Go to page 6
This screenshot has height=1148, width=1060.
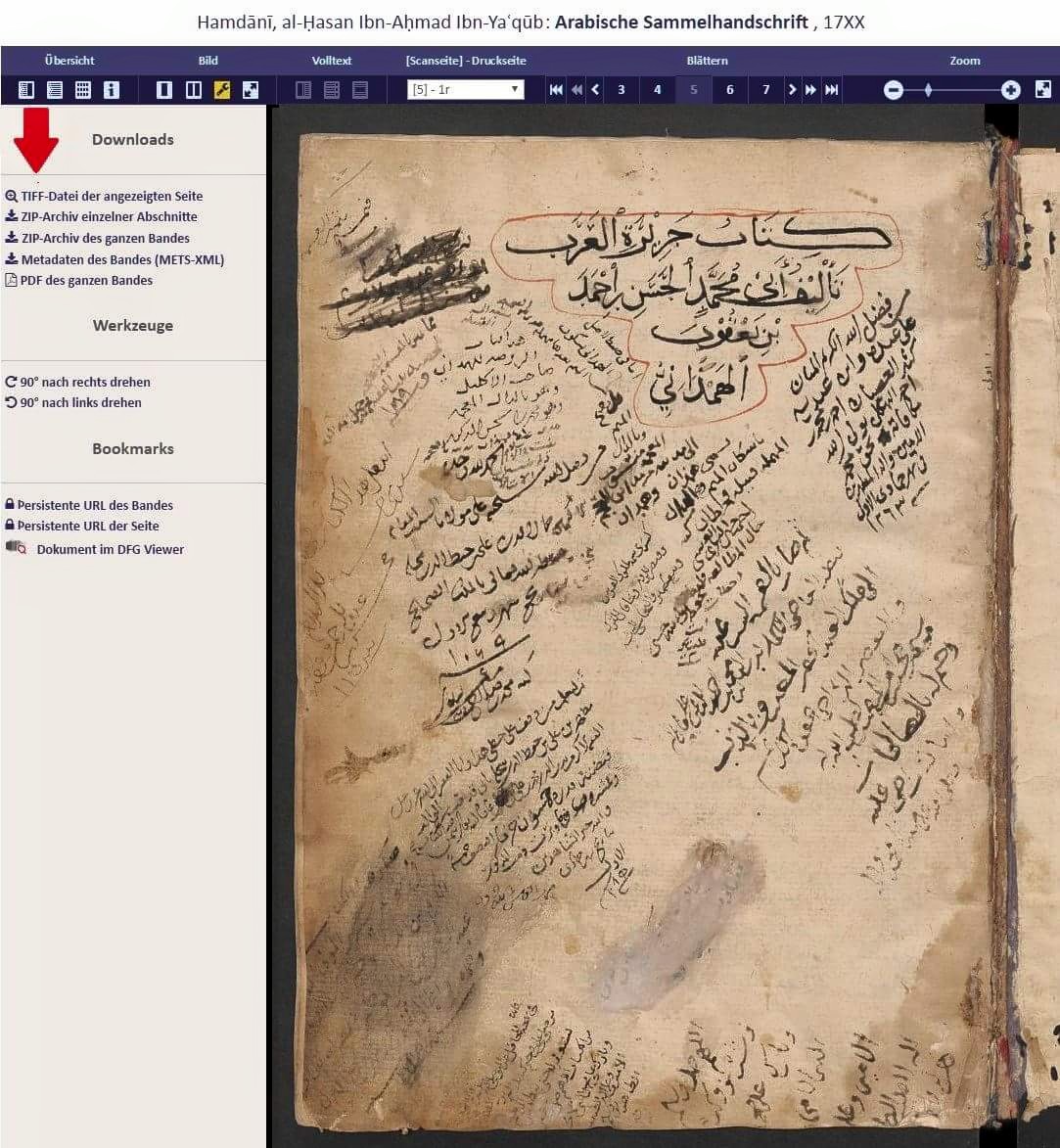pyautogui.click(x=730, y=89)
